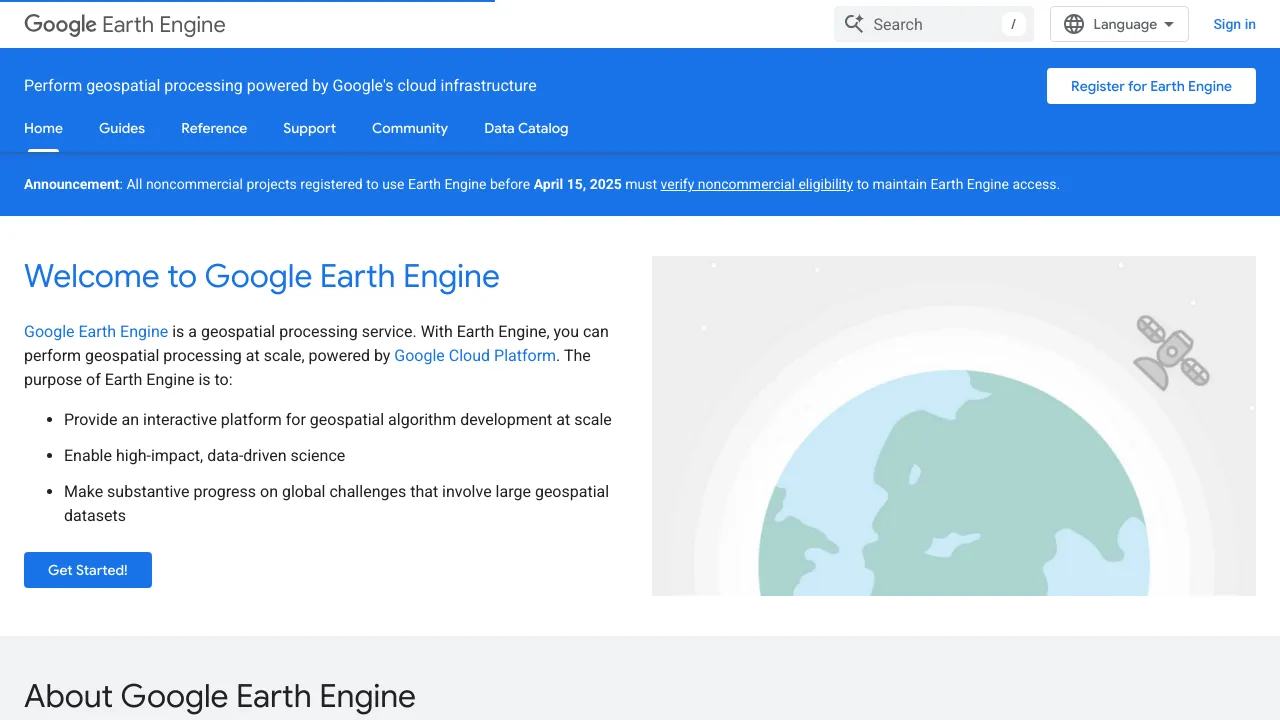Click the 'Enable high-impact, data-driven science' bullet

coord(204,455)
